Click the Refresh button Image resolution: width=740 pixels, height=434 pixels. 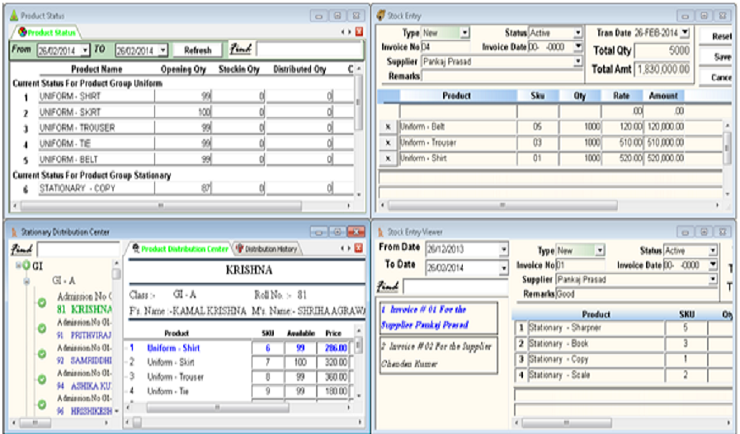pos(197,49)
